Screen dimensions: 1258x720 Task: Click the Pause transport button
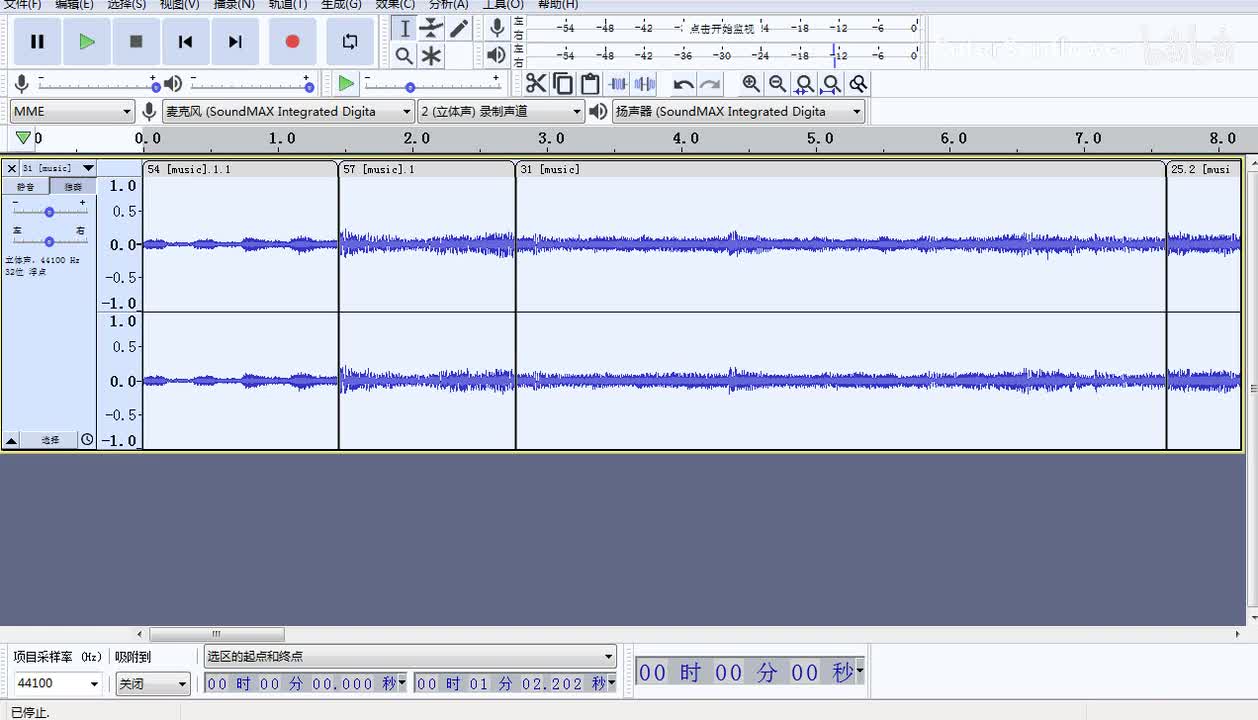click(37, 41)
